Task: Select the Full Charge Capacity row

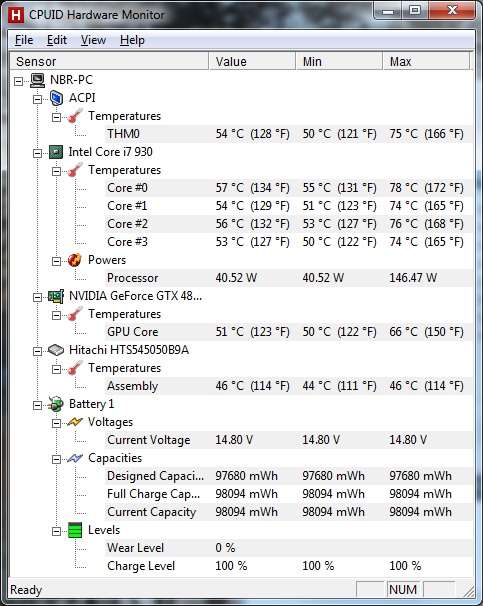Action: pyautogui.click(x=289, y=494)
